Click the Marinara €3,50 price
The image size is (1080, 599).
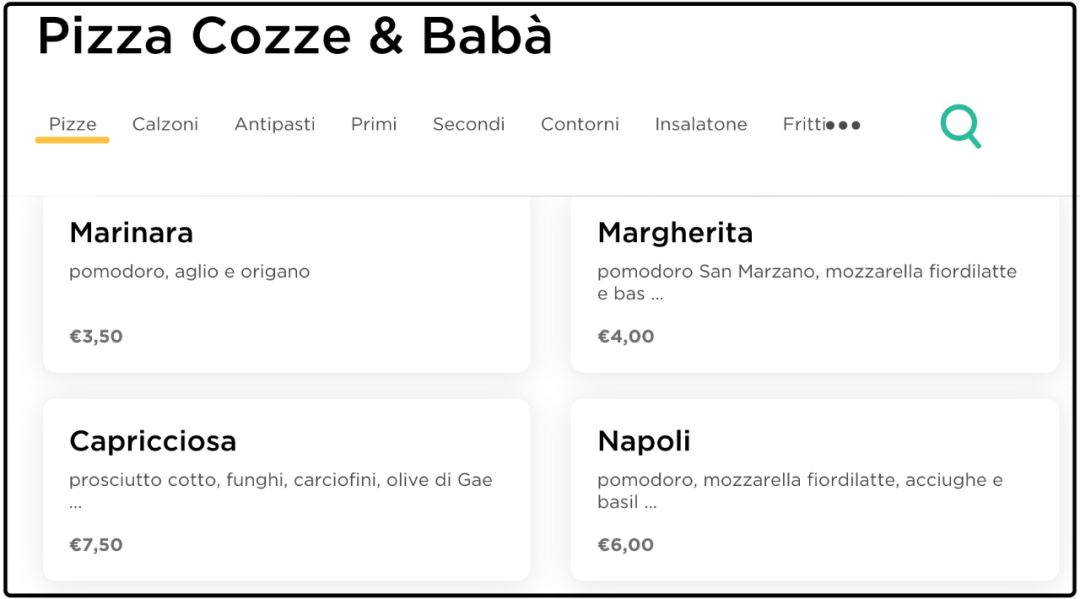point(96,336)
